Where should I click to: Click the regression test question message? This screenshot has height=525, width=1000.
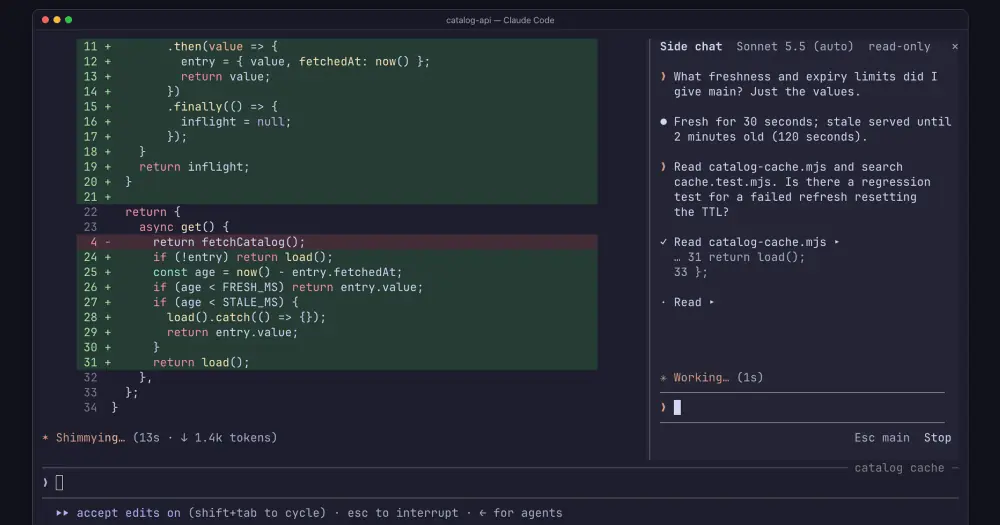click(802, 189)
